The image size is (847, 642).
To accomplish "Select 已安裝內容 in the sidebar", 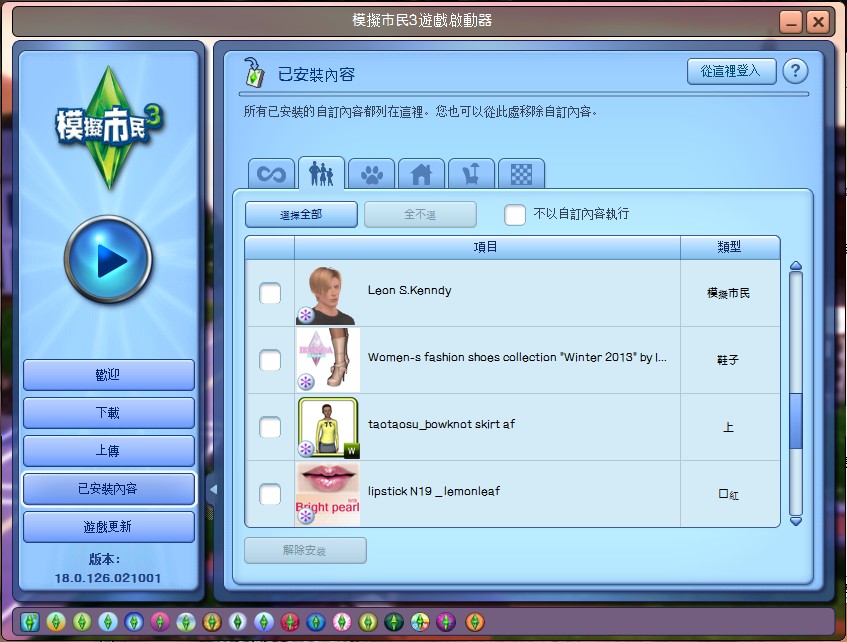I will (109, 489).
